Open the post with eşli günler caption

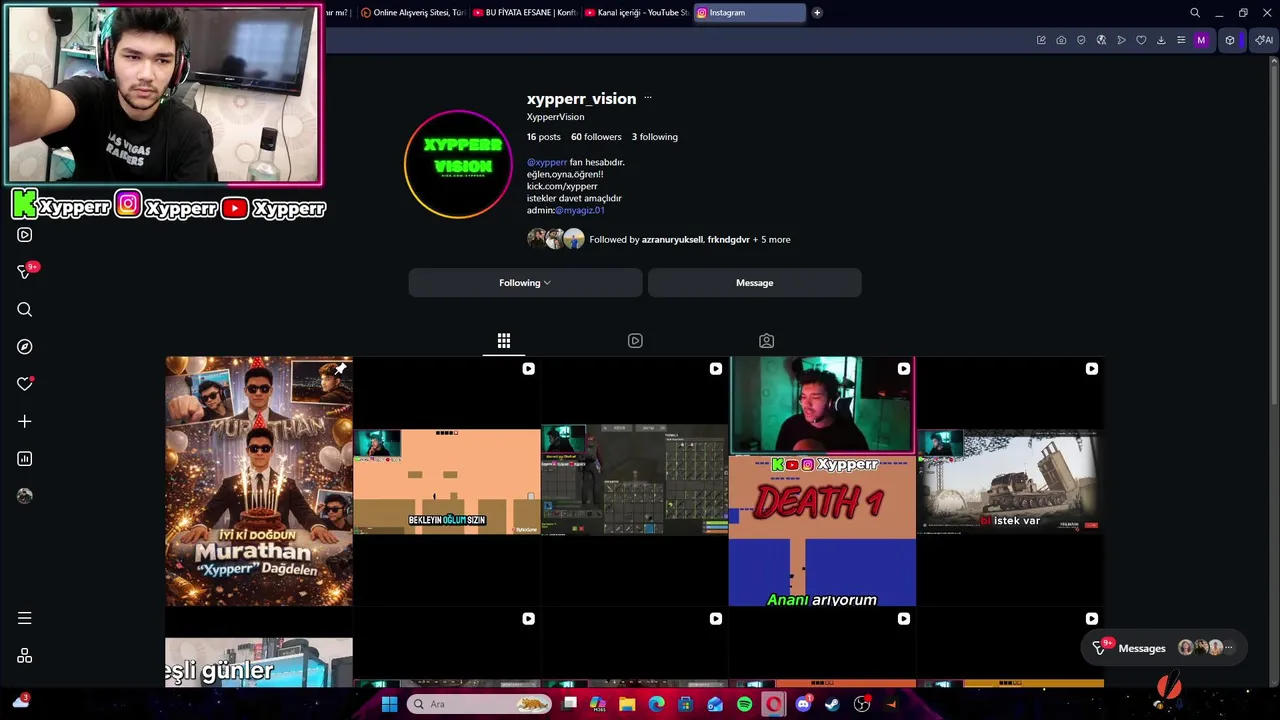click(x=259, y=648)
